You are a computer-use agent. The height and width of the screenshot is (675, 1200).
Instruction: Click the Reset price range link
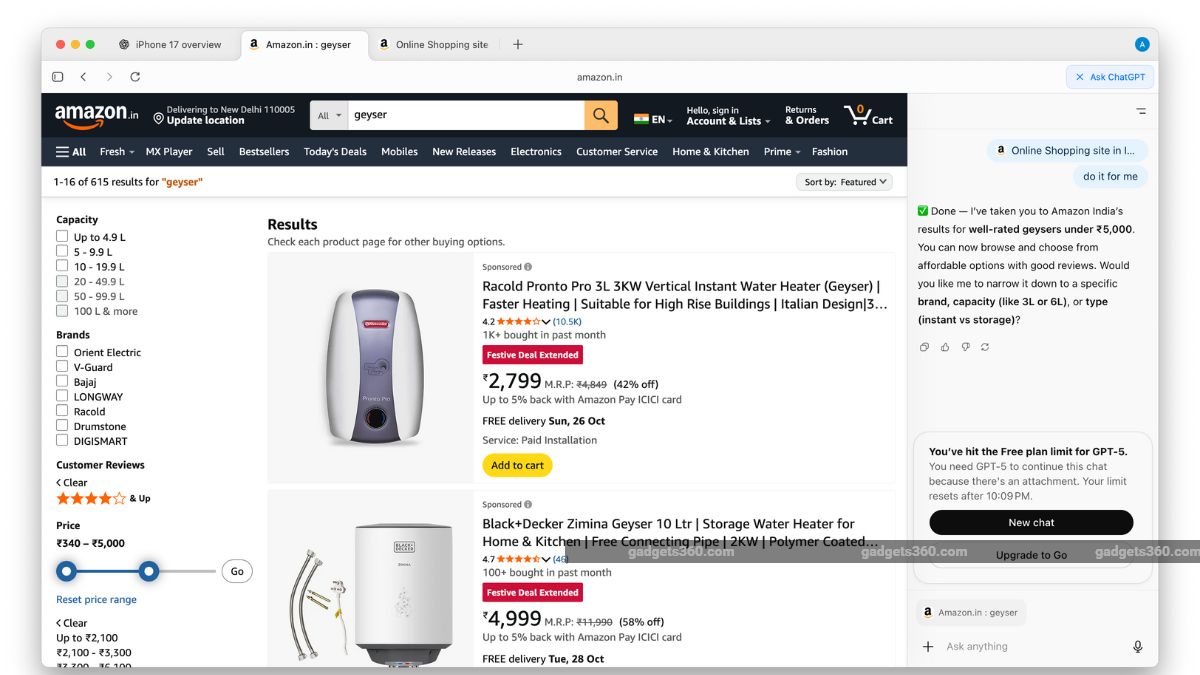pos(96,600)
